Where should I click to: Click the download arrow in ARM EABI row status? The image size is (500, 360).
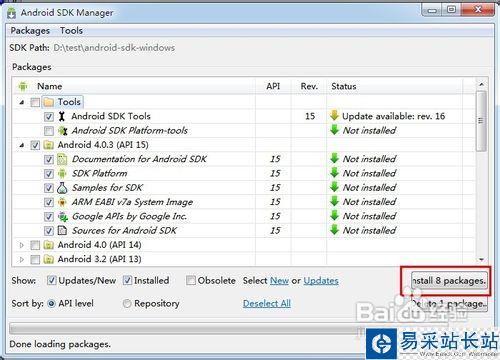pyautogui.click(x=334, y=202)
